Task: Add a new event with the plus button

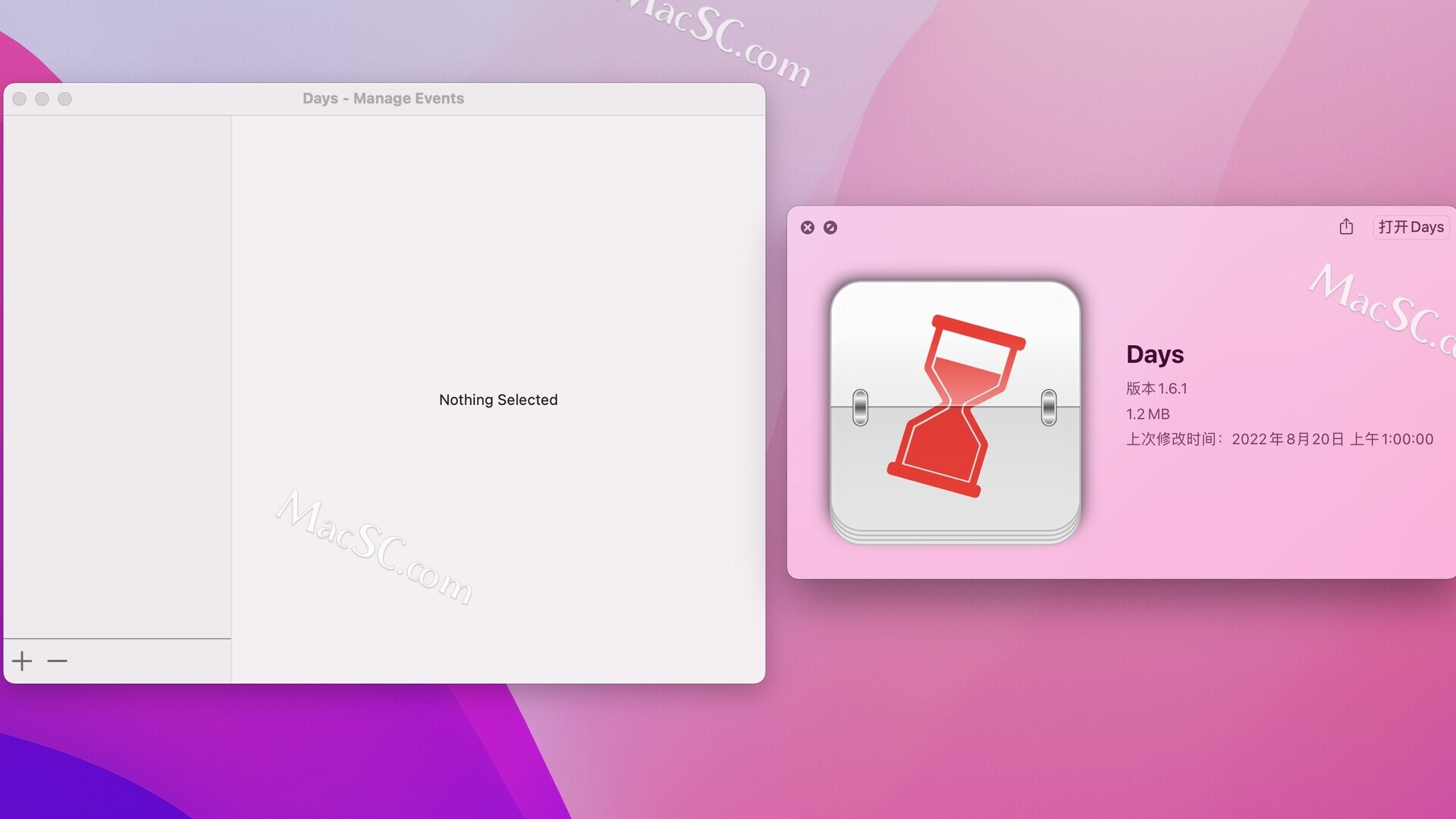Action: (x=22, y=661)
